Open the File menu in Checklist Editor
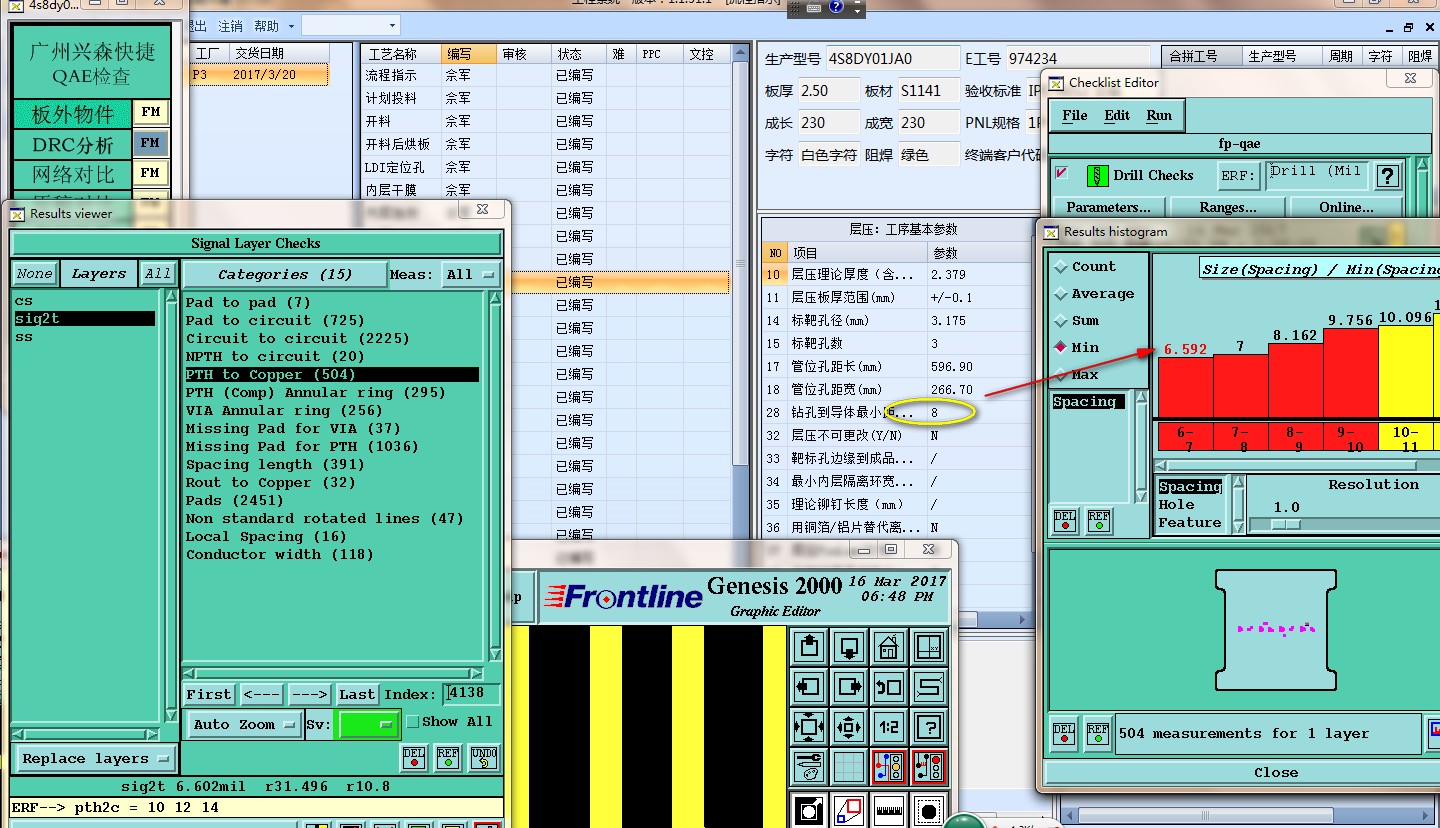 point(1075,116)
